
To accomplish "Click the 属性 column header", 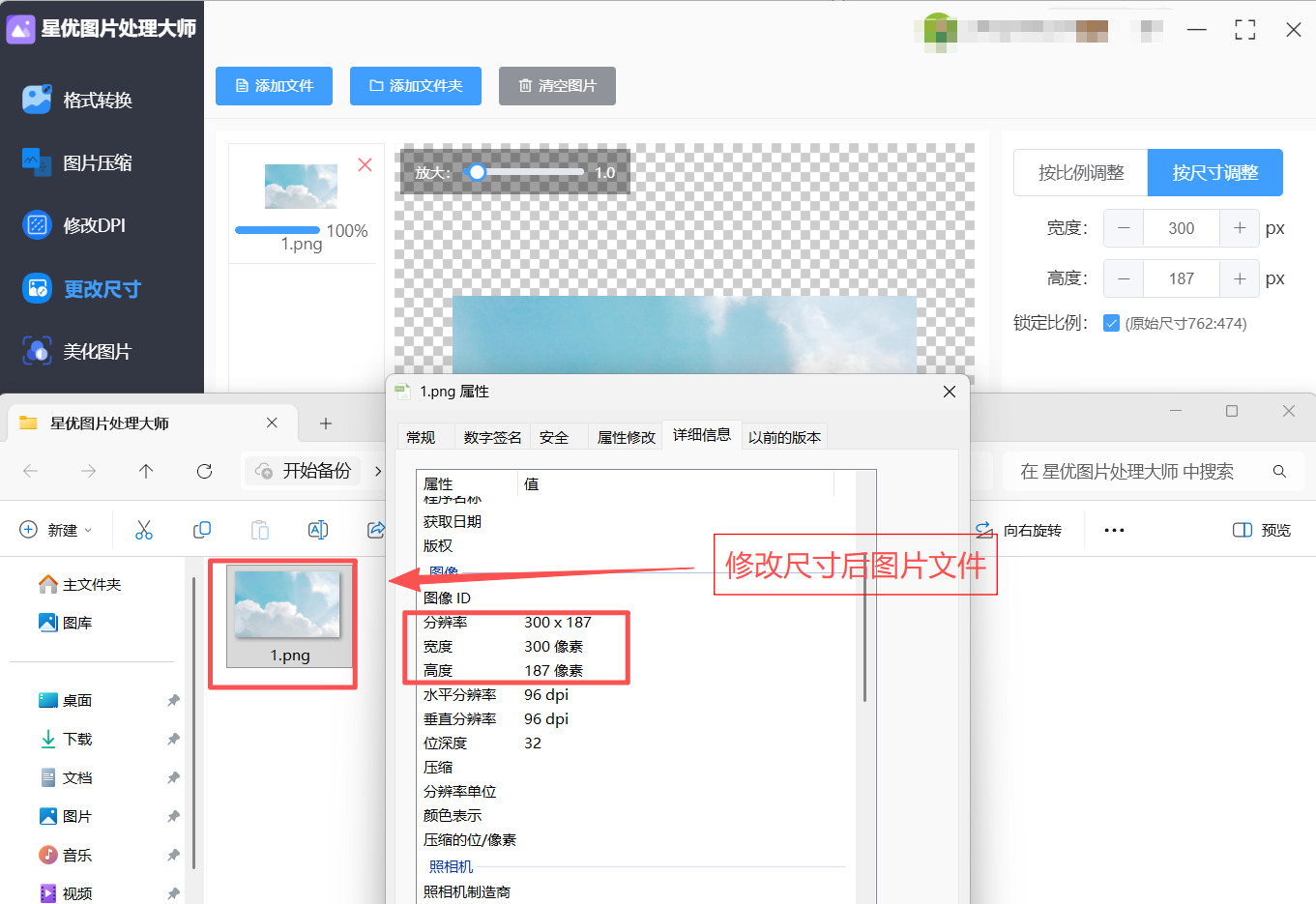I will pos(468,483).
